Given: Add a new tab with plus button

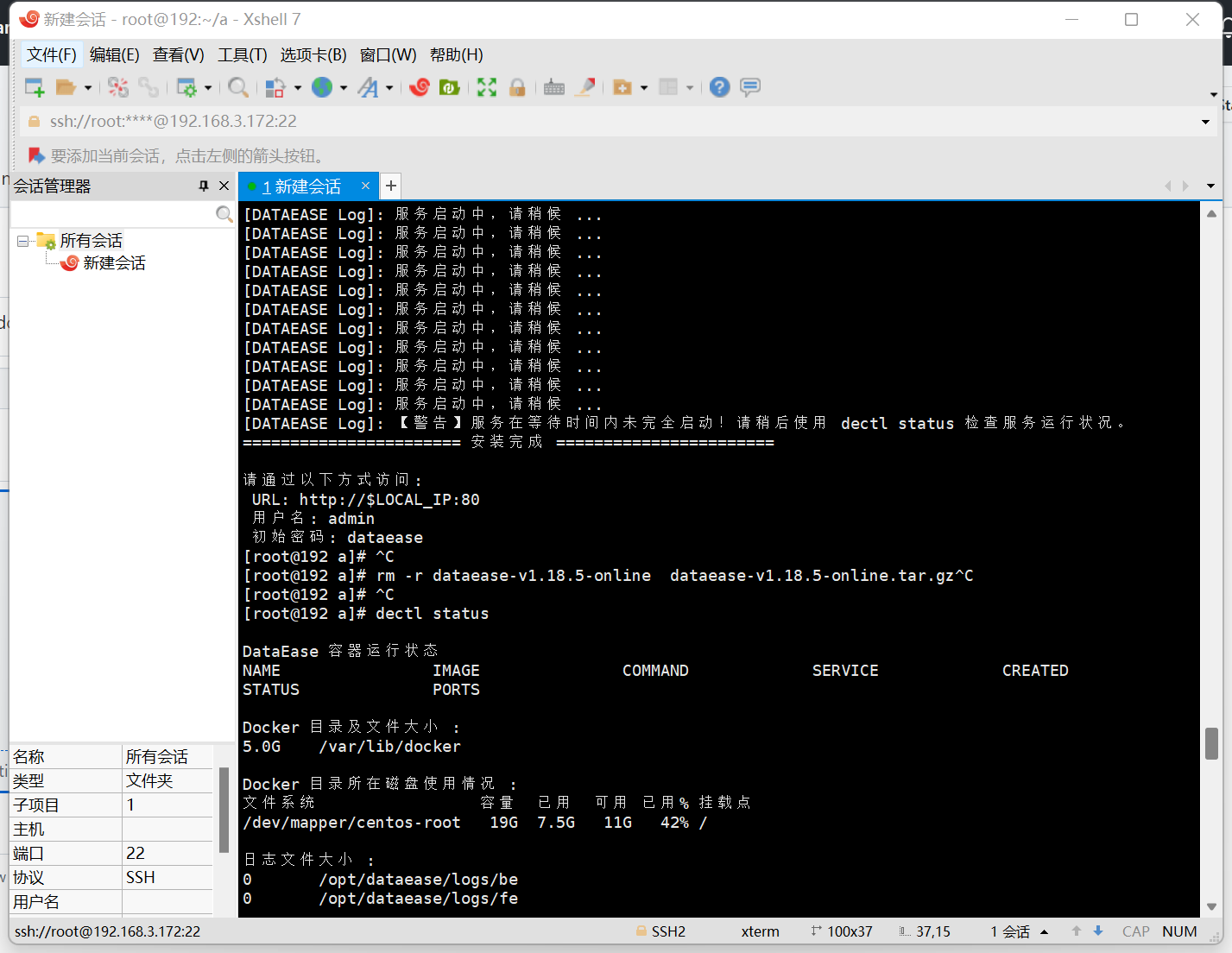Looking at the screenshot, I should [391, 186].
